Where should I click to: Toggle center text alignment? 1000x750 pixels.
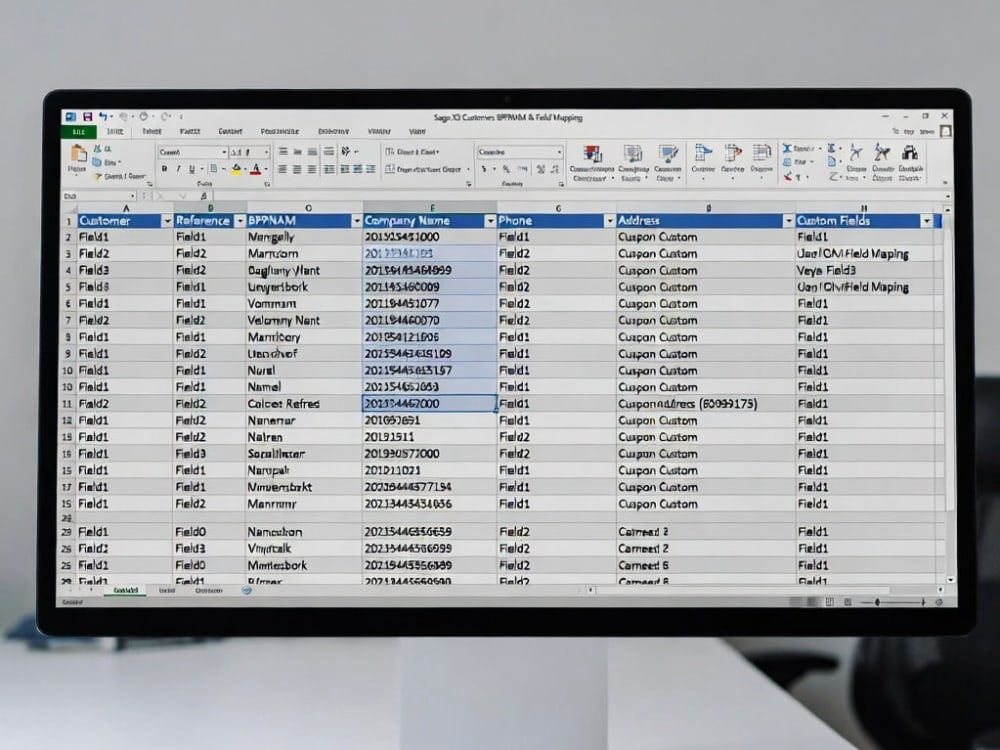coord(297,169)
